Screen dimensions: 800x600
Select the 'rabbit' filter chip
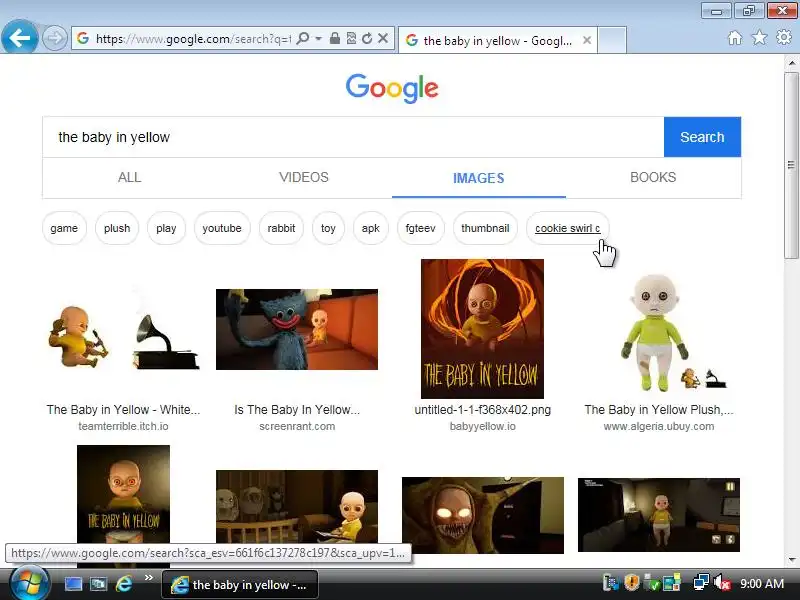pyautogui.click(x=281, y=228)
